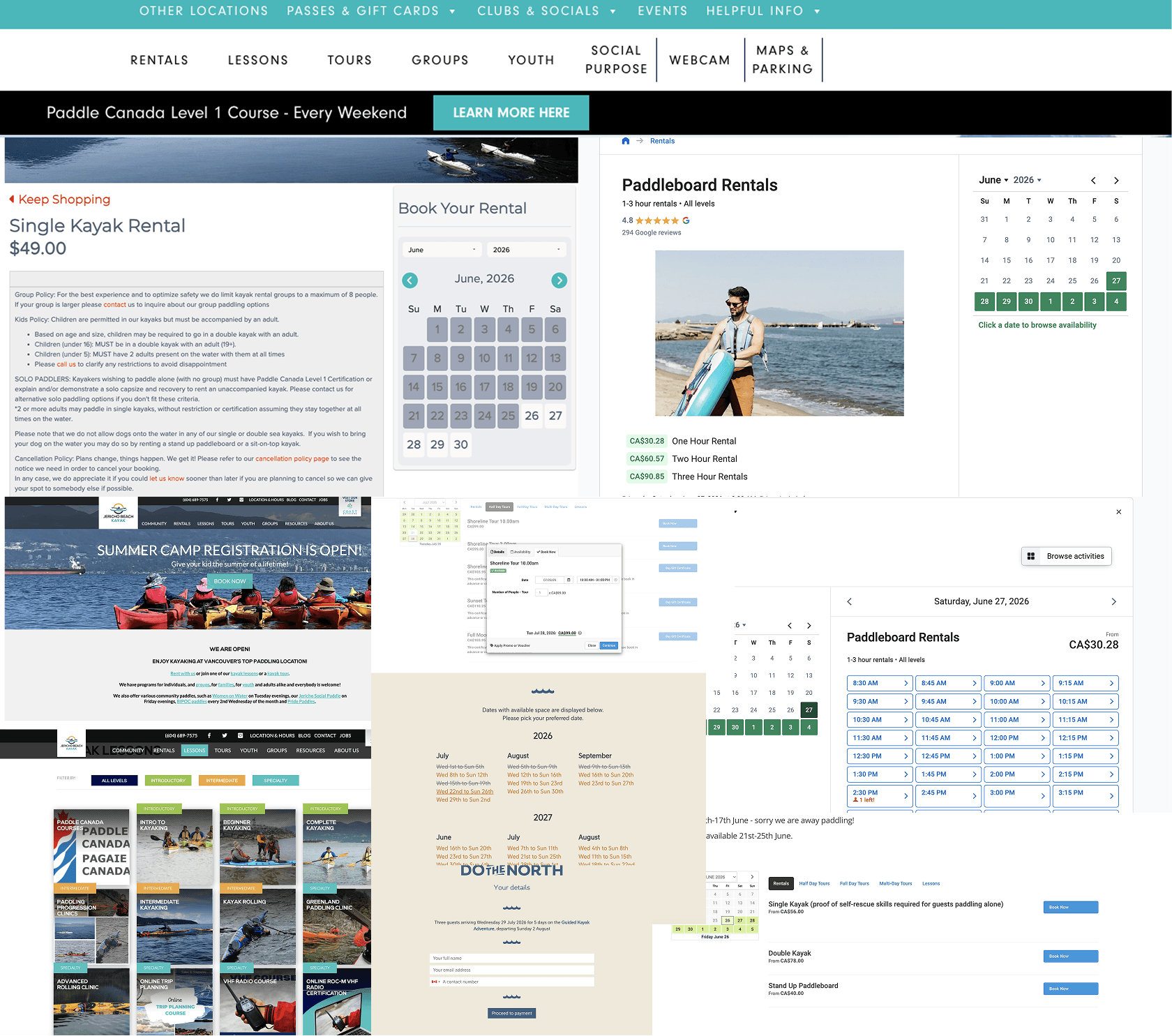Click Book Now for Stand Up Paddleboard
Image resolution: width=1172 pixels, height=1036 pixels.
pyautogui.click(x=1071, y=989)
